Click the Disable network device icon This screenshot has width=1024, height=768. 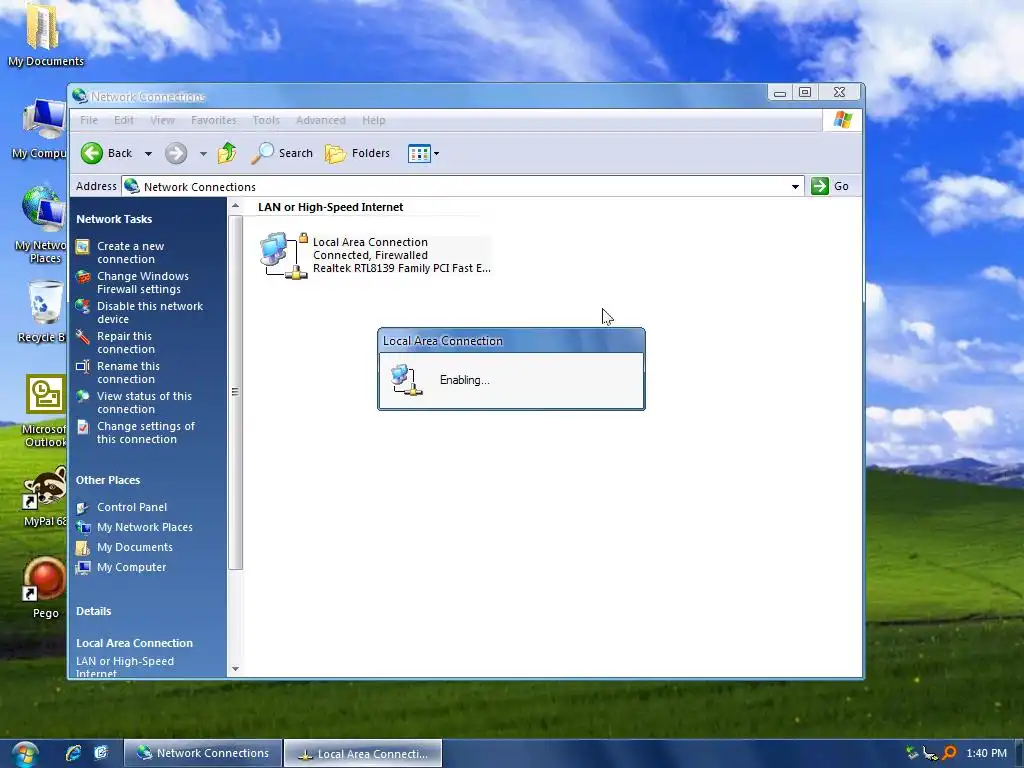point(82,306)
